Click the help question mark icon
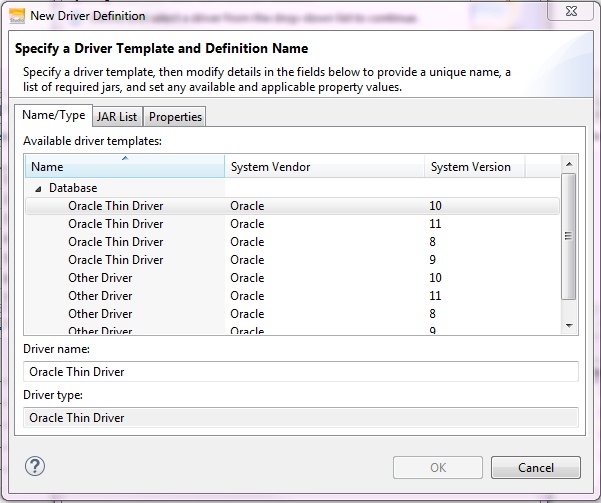 coord(35,466)
